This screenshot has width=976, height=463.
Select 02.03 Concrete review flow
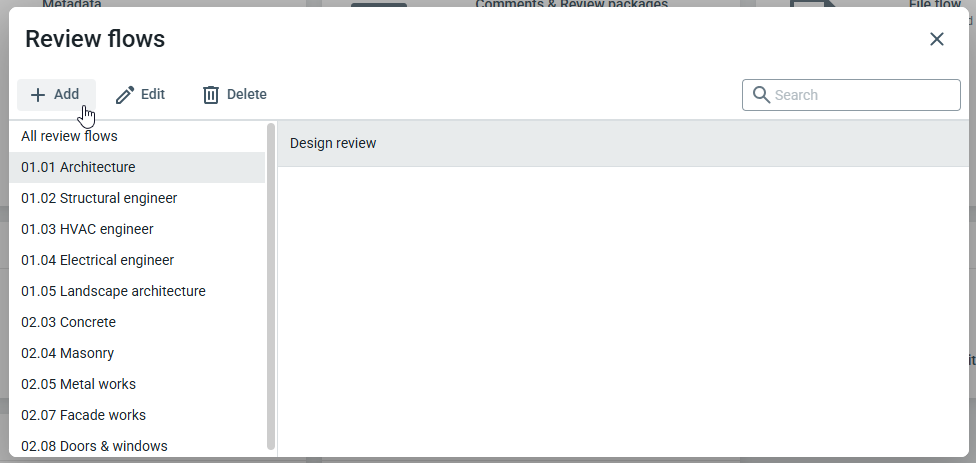68,322
